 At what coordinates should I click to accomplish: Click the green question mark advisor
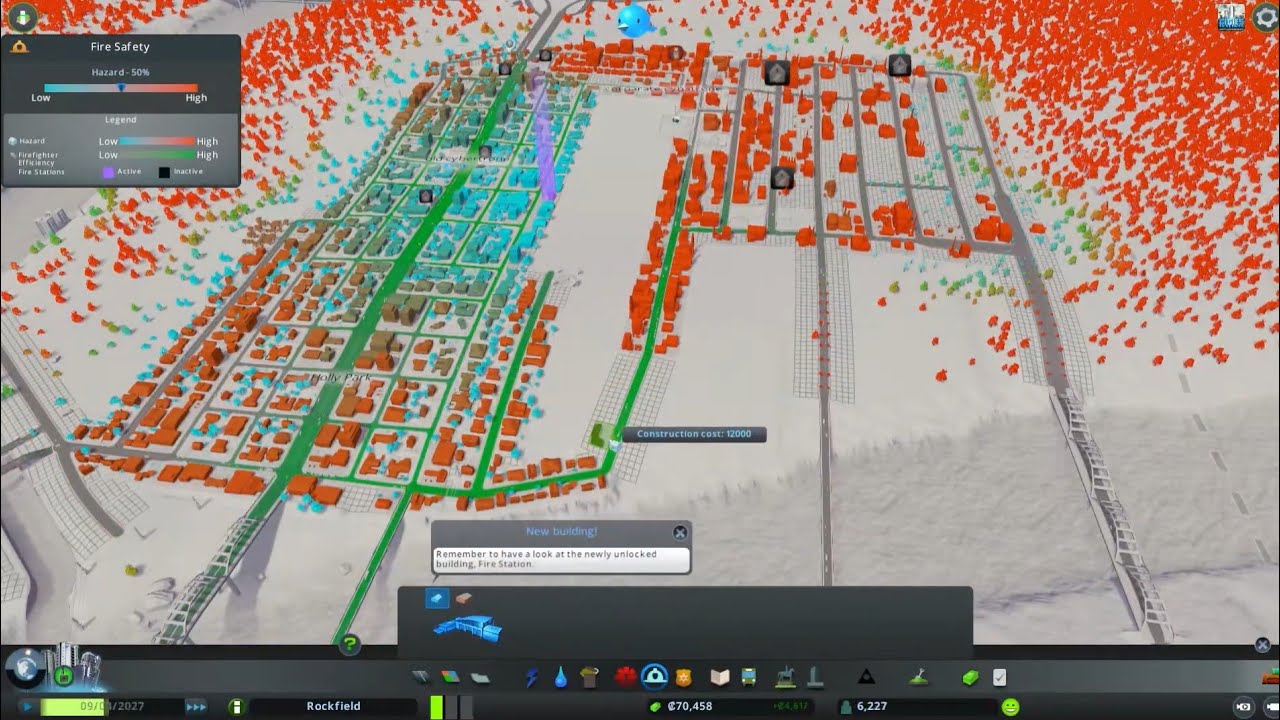[x=349, y=644]
